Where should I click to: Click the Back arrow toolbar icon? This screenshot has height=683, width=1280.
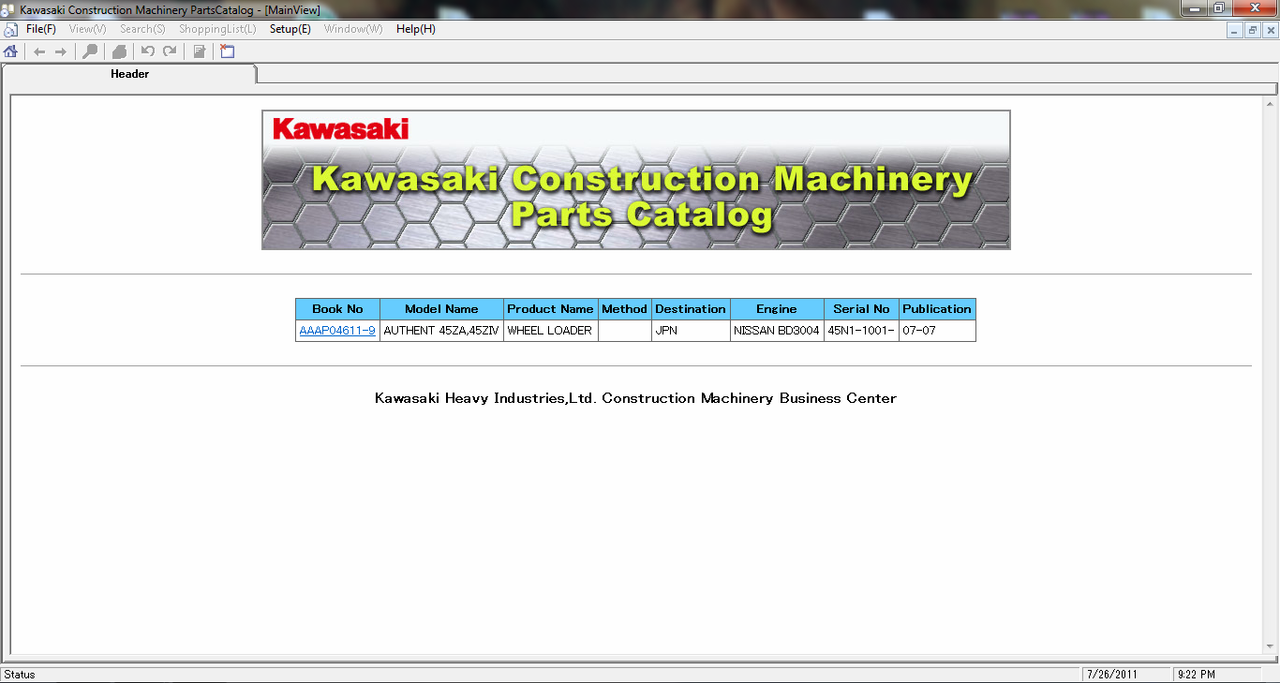coord(40,51)
